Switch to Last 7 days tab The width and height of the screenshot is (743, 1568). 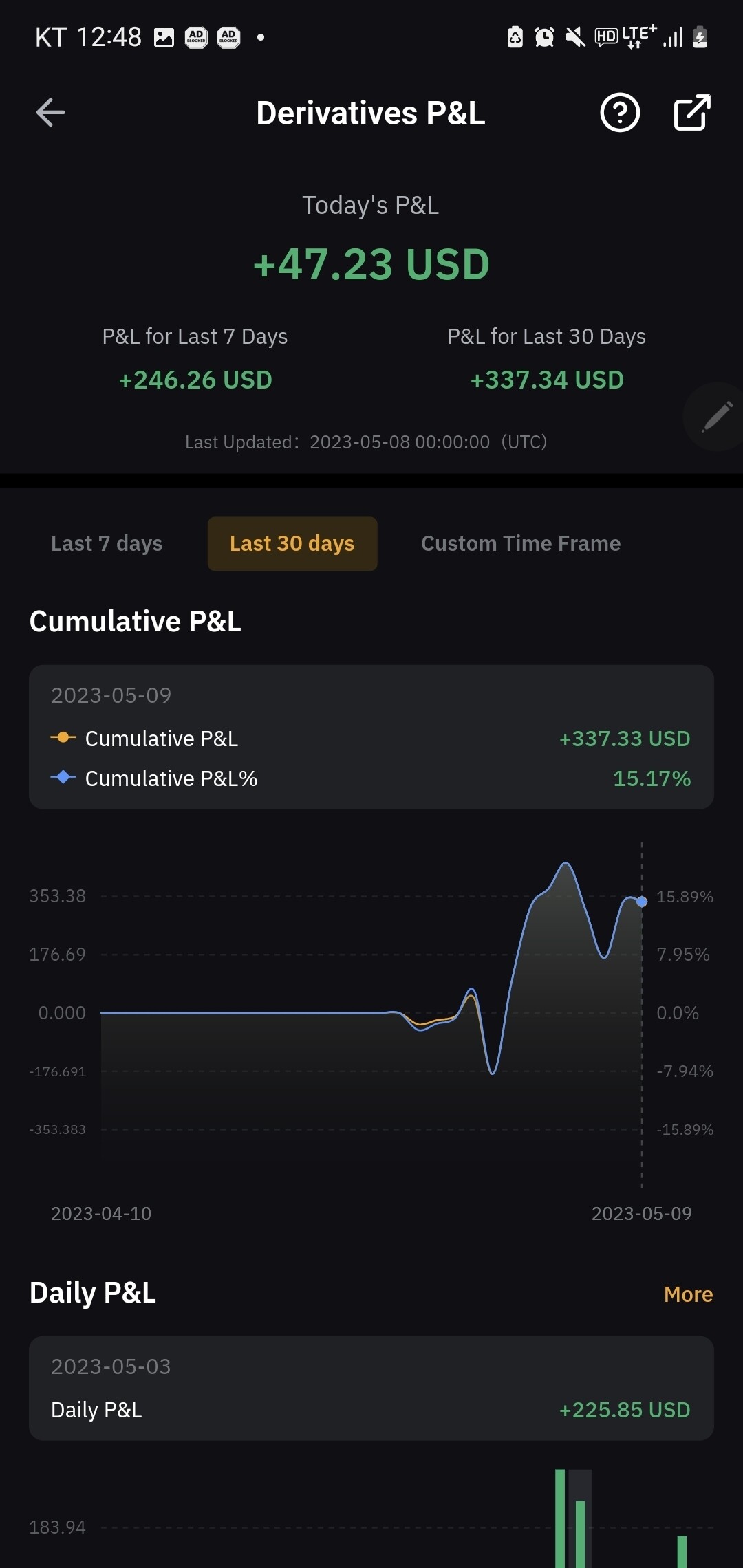(107, 544)
